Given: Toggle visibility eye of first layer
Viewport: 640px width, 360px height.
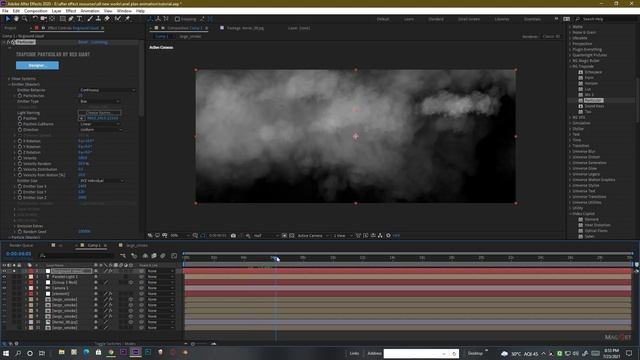Looking at the screenshot, I should pos(4,271).
